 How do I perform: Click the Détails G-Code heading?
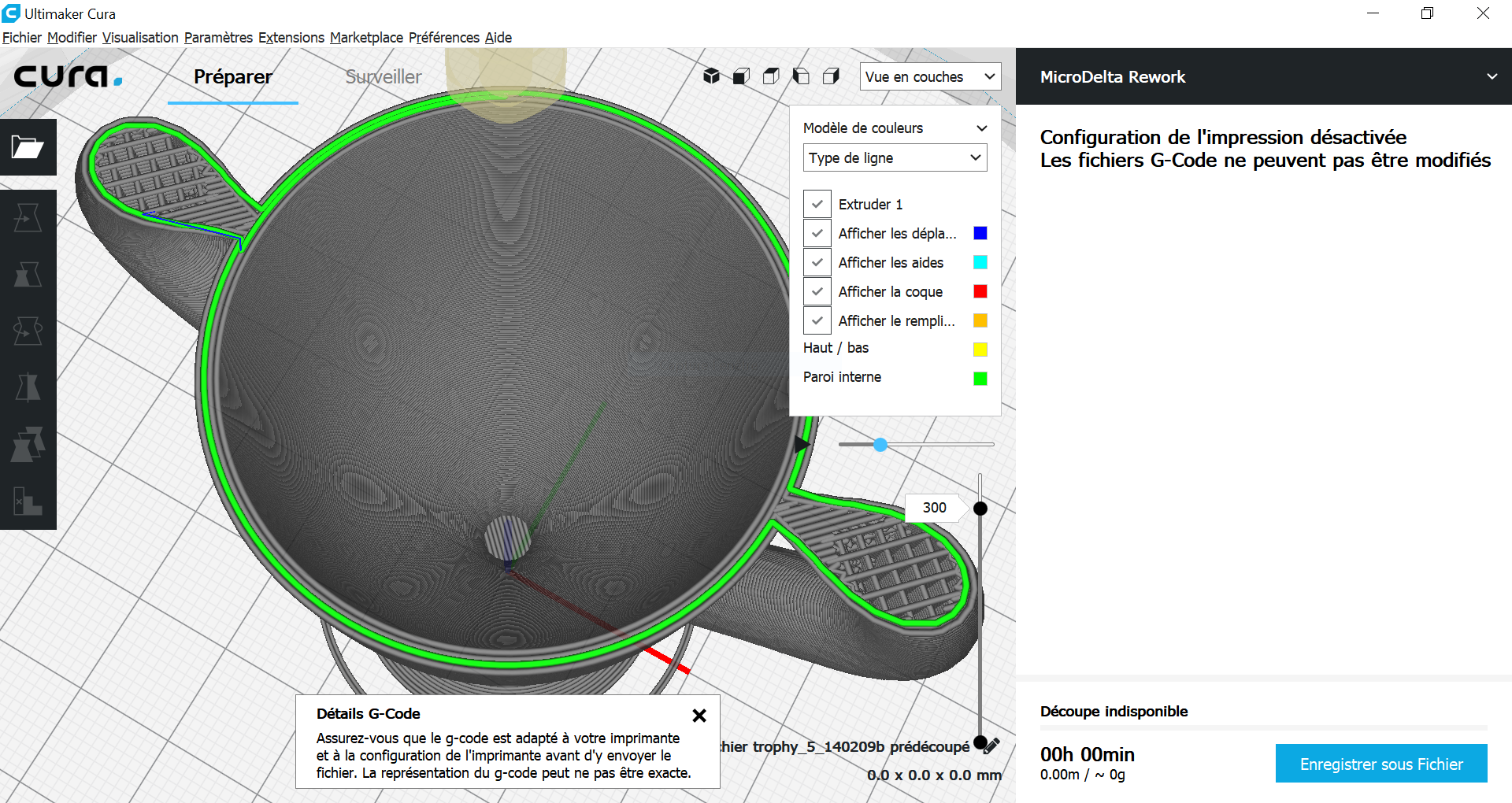368,714
